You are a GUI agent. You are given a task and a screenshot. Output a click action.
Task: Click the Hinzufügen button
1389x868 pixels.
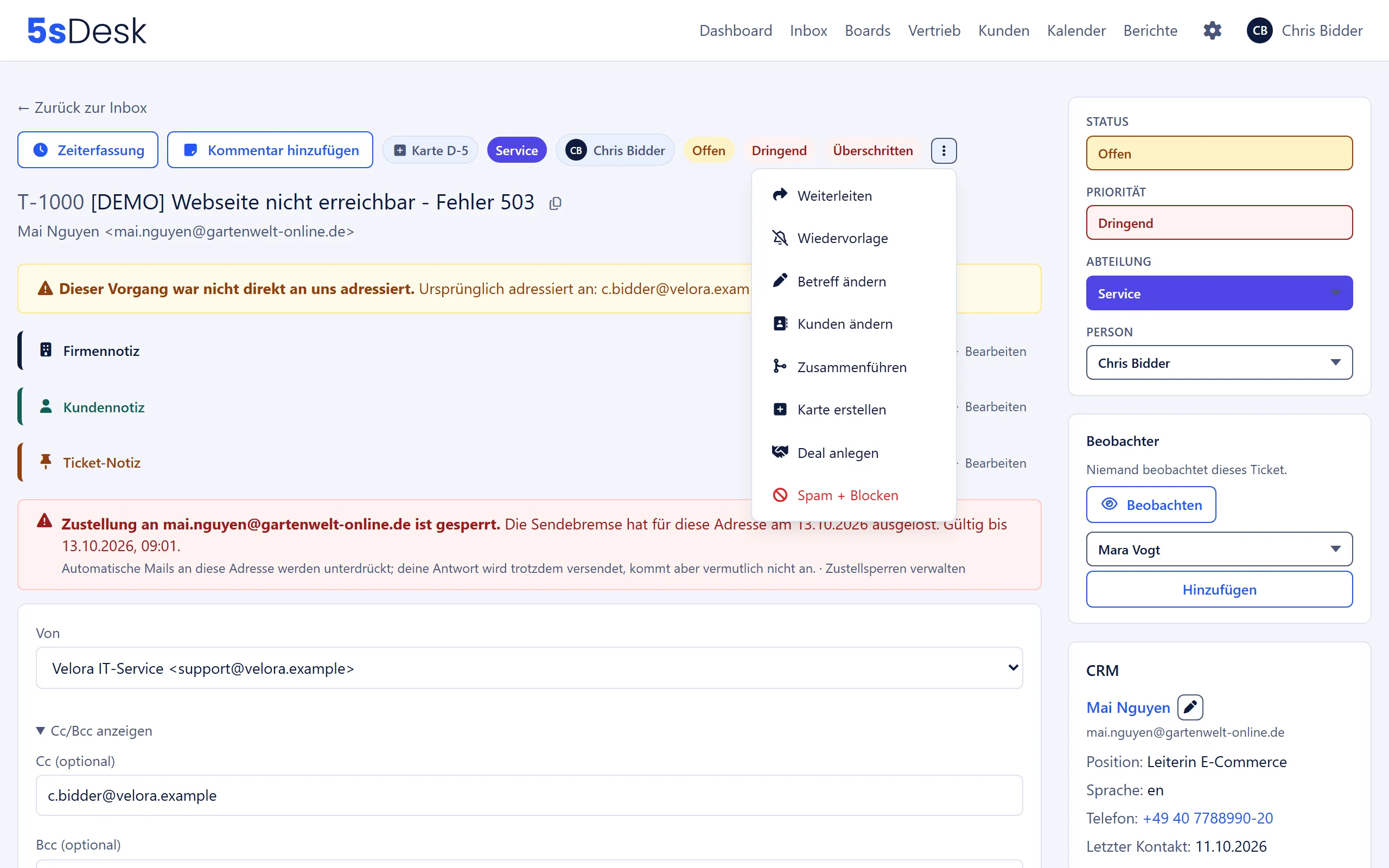[x=1219, y=589]
